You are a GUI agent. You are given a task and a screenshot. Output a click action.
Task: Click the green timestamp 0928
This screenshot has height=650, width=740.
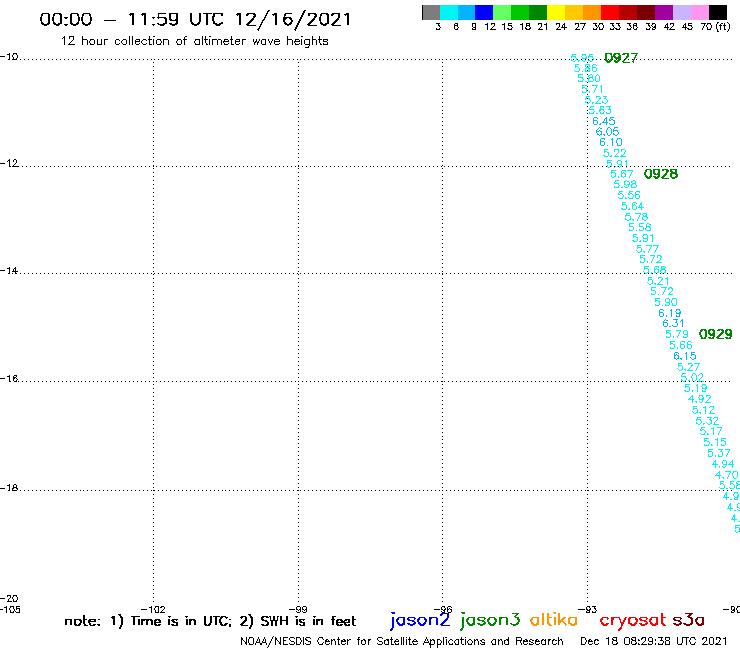[x=661, y=174]
